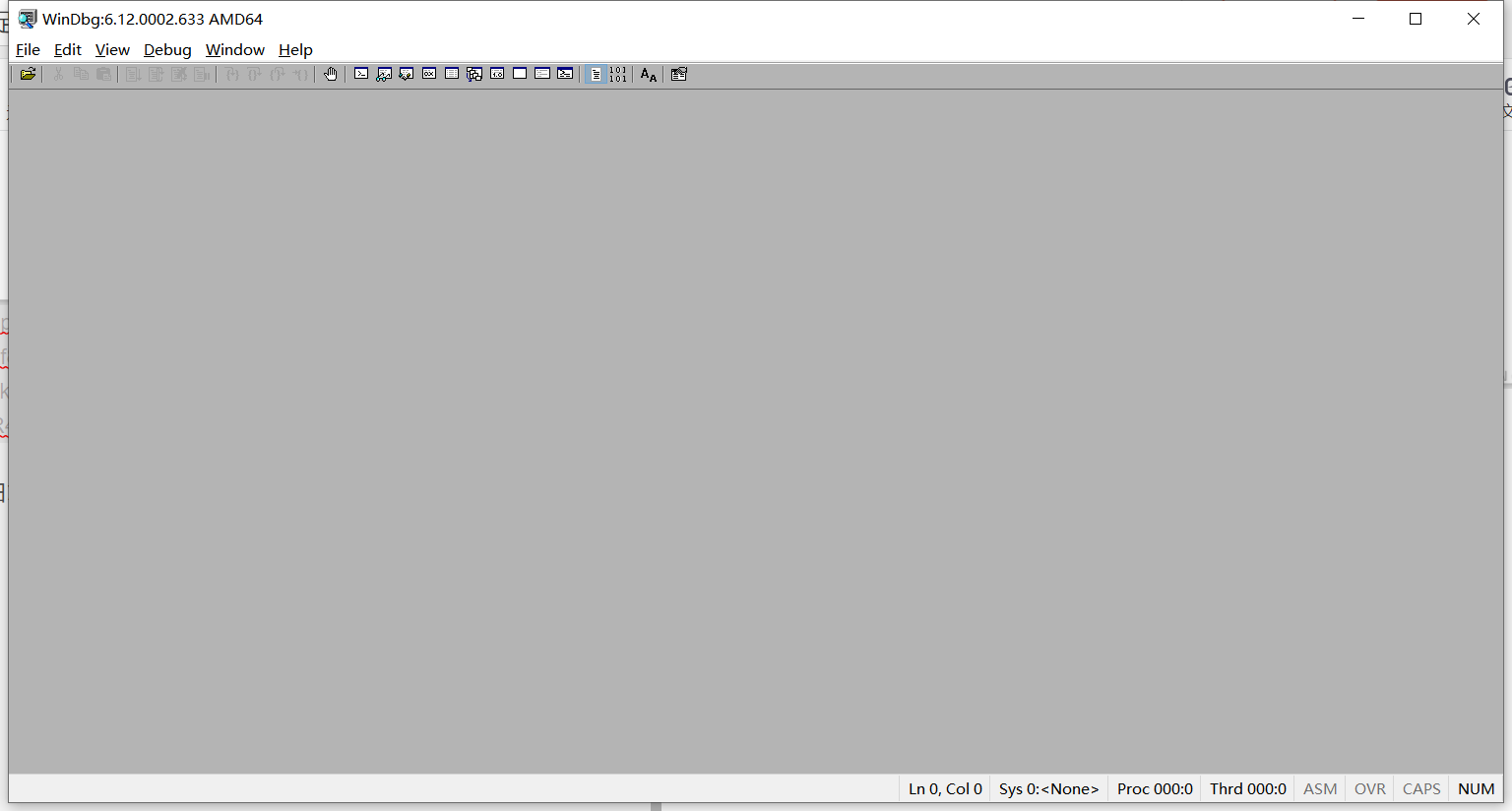Screen dimensions: 1512x811
Task: Click the NUM indicator in the status bar
Action: [x=1476, y=788]
